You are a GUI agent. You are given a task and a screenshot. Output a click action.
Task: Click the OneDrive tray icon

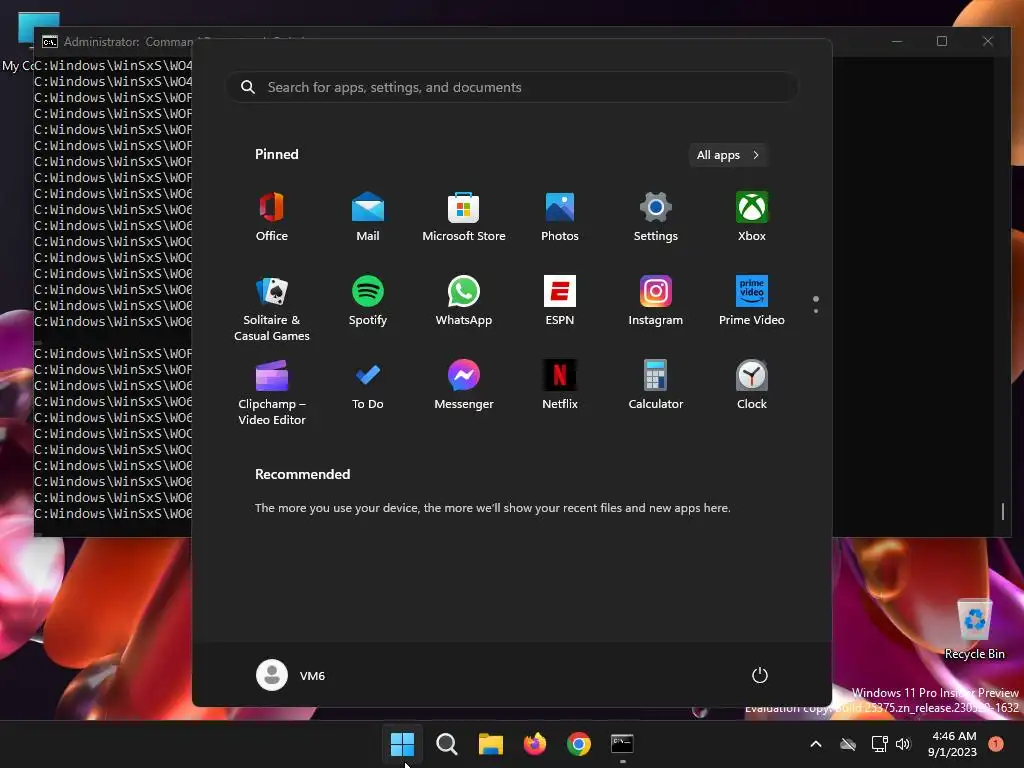(x=848, y=744)
